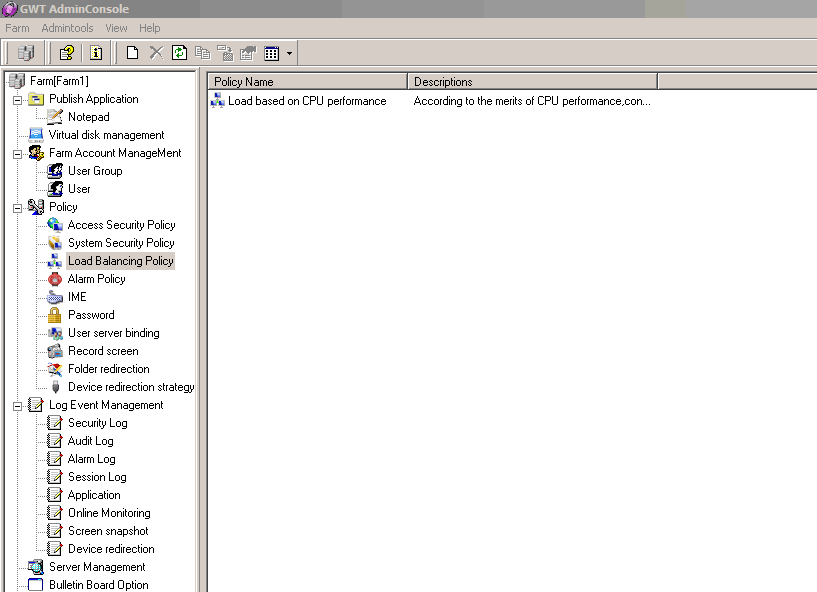Open the View menu
817x592 pixels.
116,28
